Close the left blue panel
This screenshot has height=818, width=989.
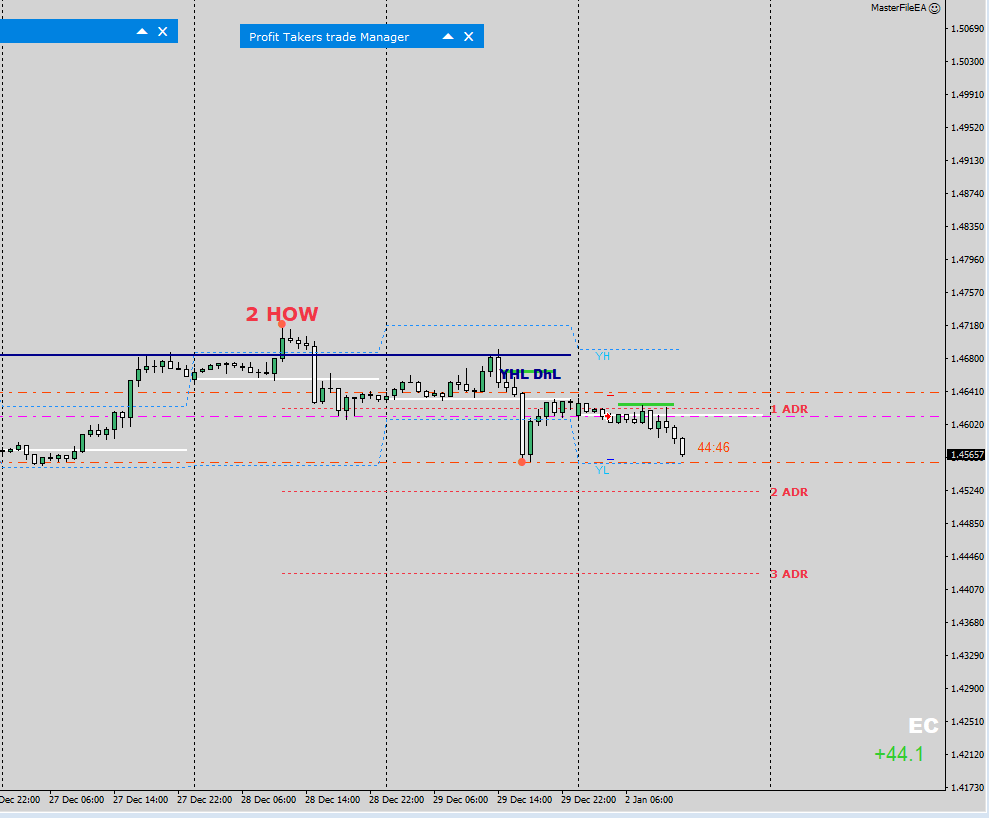163,32
